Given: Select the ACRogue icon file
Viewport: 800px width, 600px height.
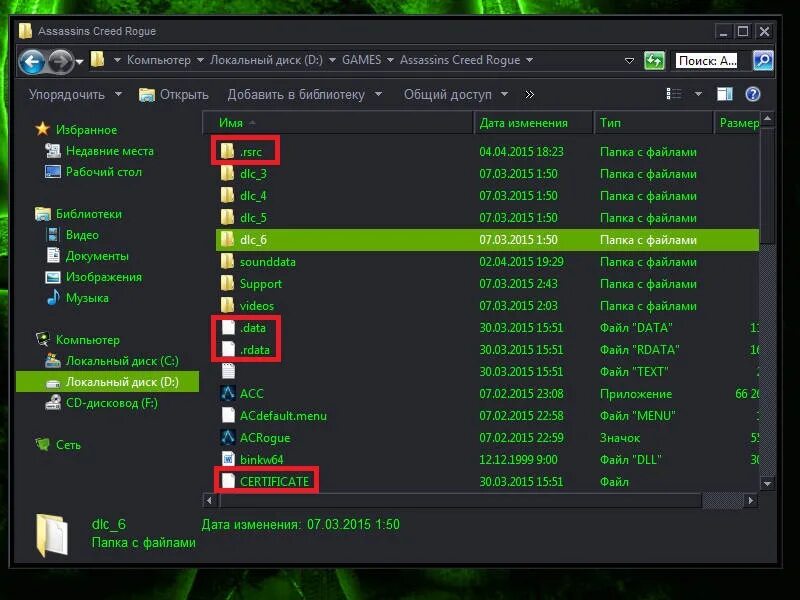Looking at the screenshot, I should coord(228,437).
